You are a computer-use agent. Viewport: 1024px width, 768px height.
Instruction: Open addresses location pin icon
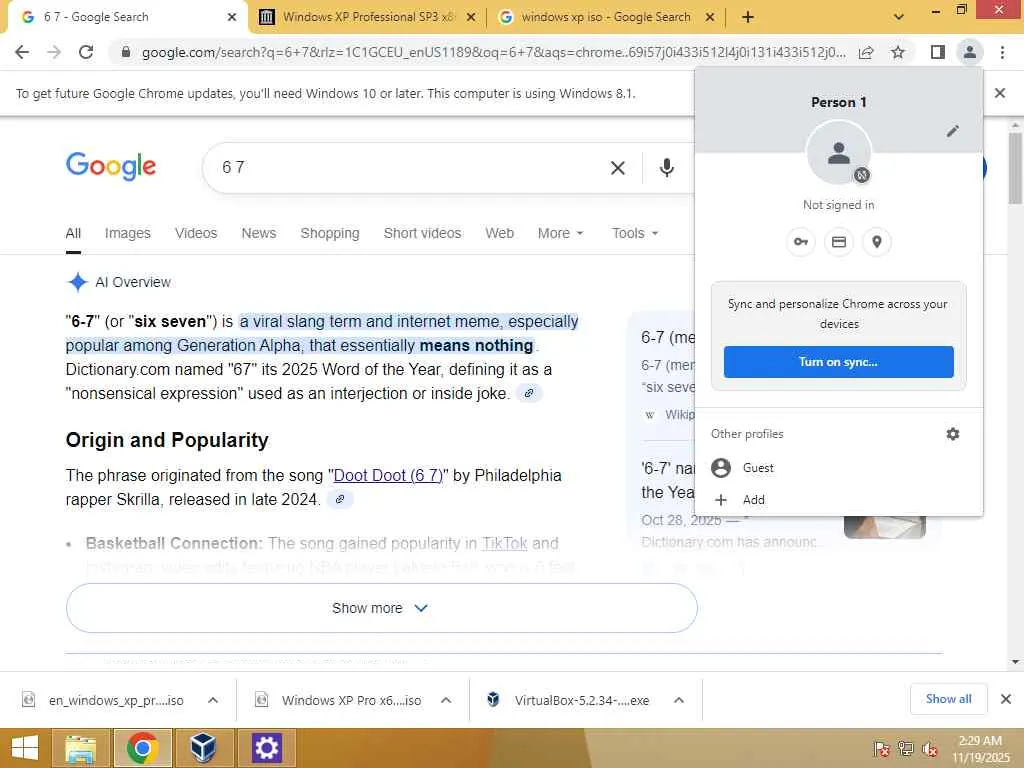pyautogui.click(x=877, y=242)
